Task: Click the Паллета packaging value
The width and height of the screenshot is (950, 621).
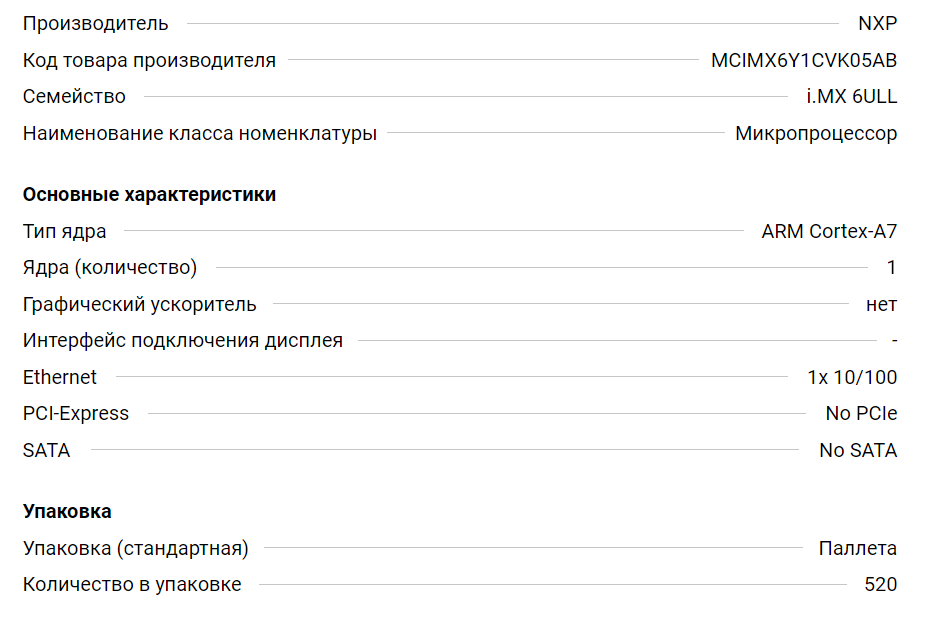Action: (857, 549)
